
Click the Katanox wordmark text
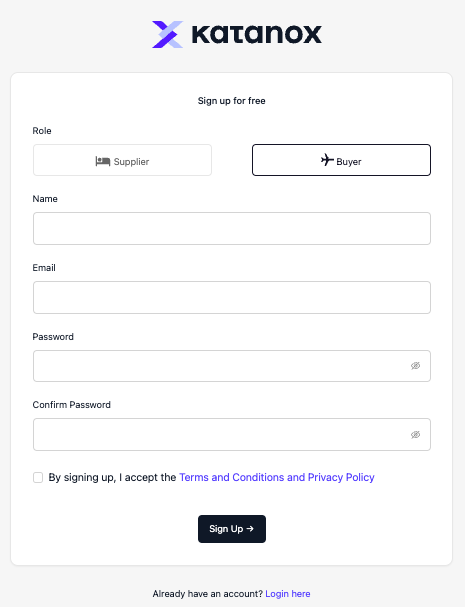click(x=256, y=34)
